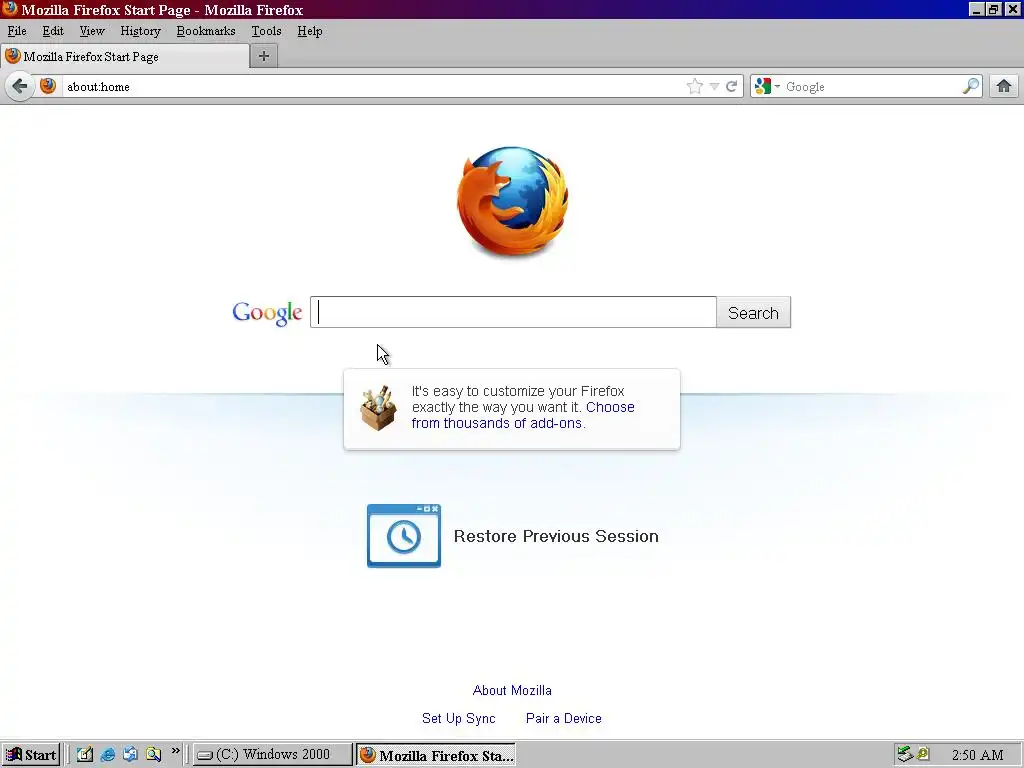This screenshot has height=768, width=1024.
Task: Click the 2:50 AM taskbar clock
Action: coord(977,755)
